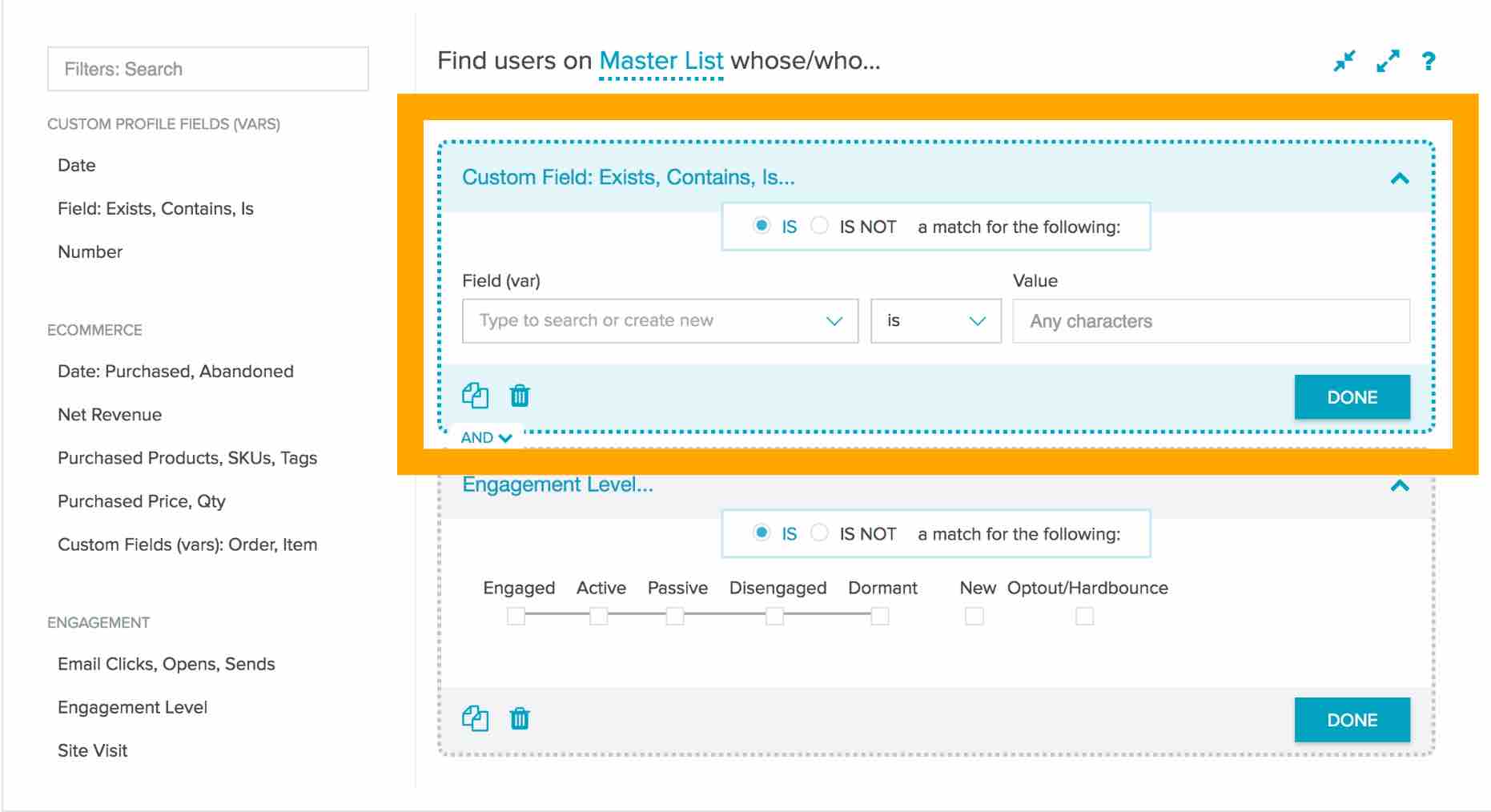The image size is (1491, 812).
Task: Delete the Engagement Level filter
Action: click(519, 718)
